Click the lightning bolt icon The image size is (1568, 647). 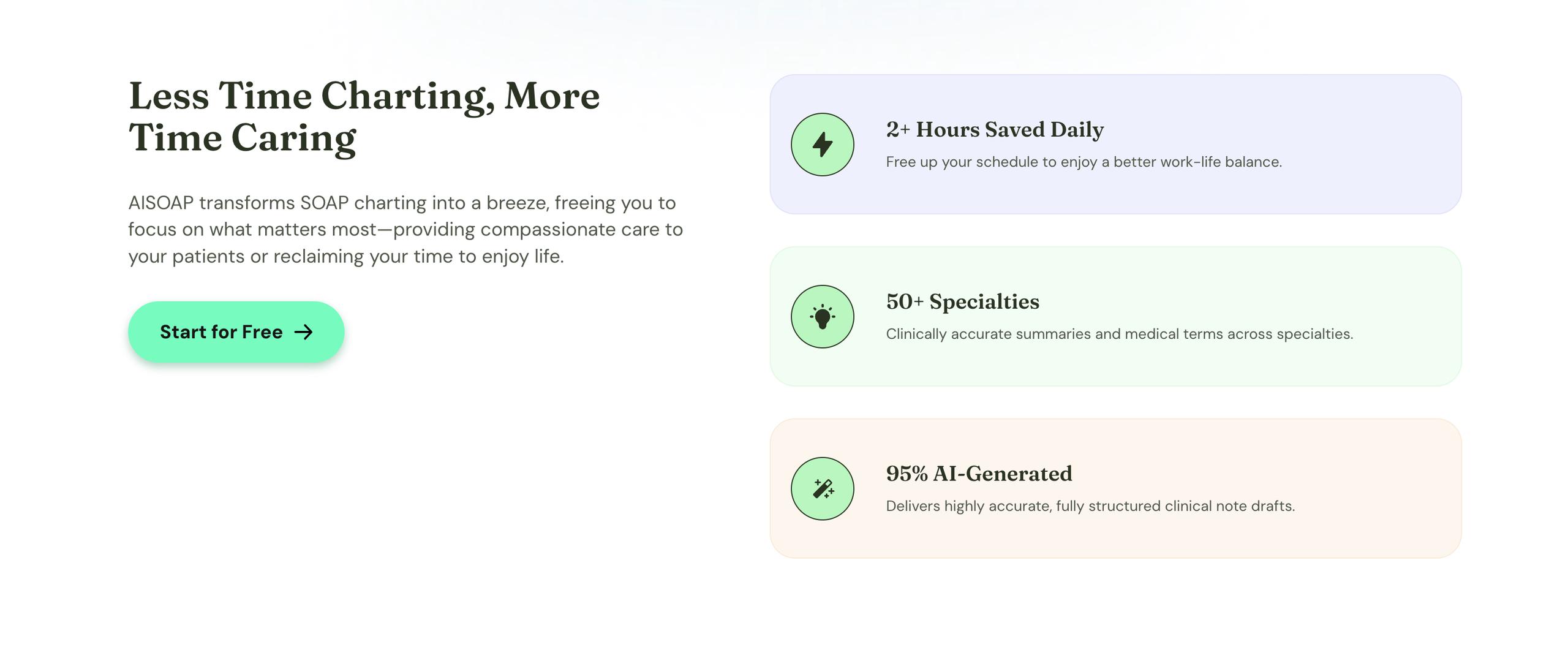coord(822,145)
